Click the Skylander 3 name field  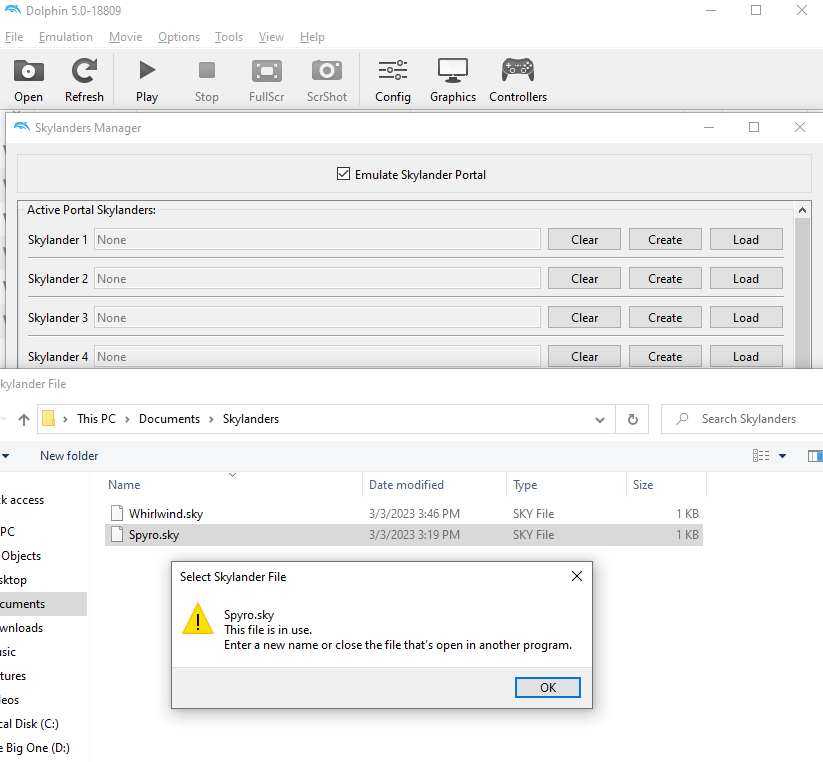tap(317, 318)
